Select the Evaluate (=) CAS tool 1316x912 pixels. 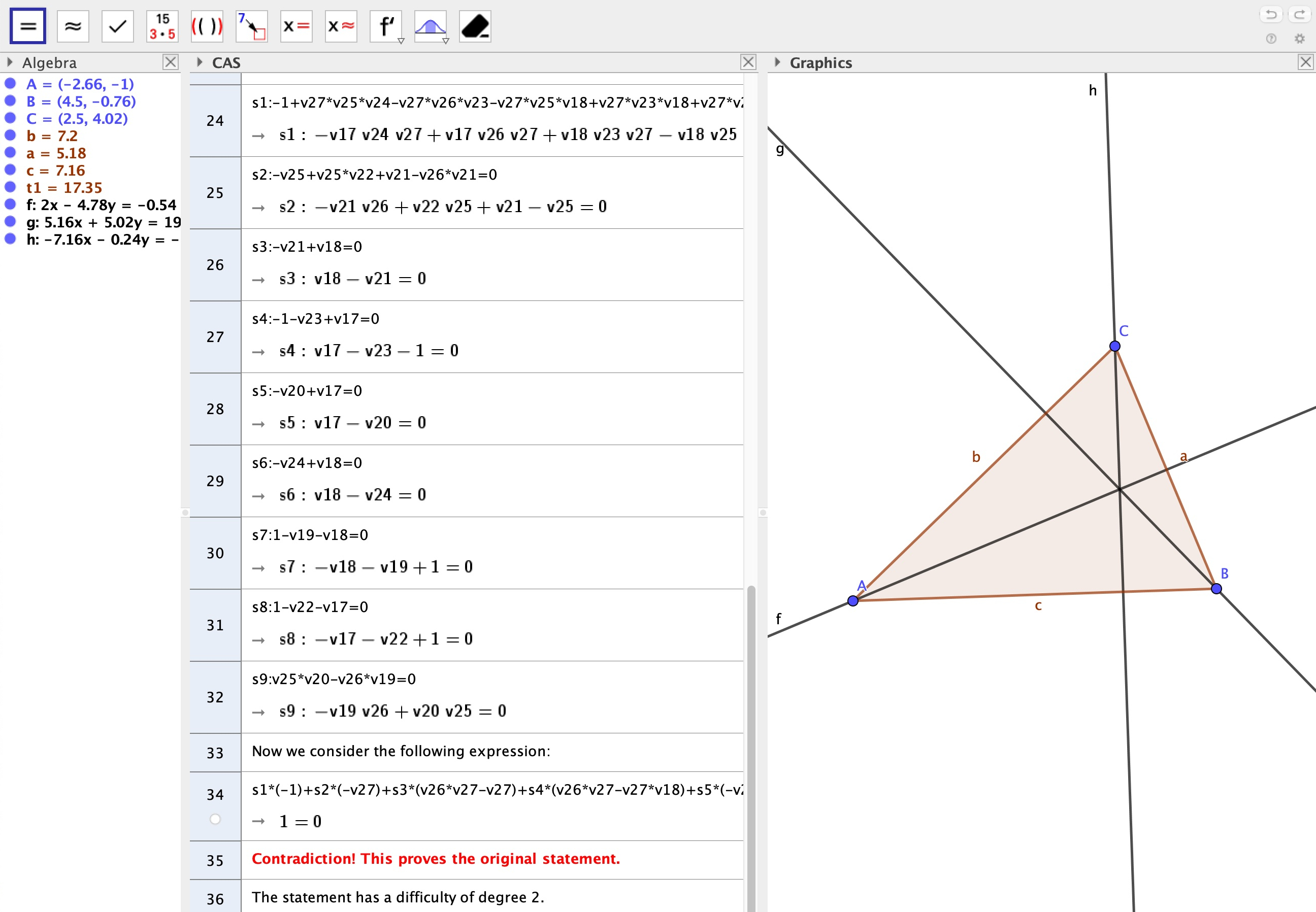point(27,26)
